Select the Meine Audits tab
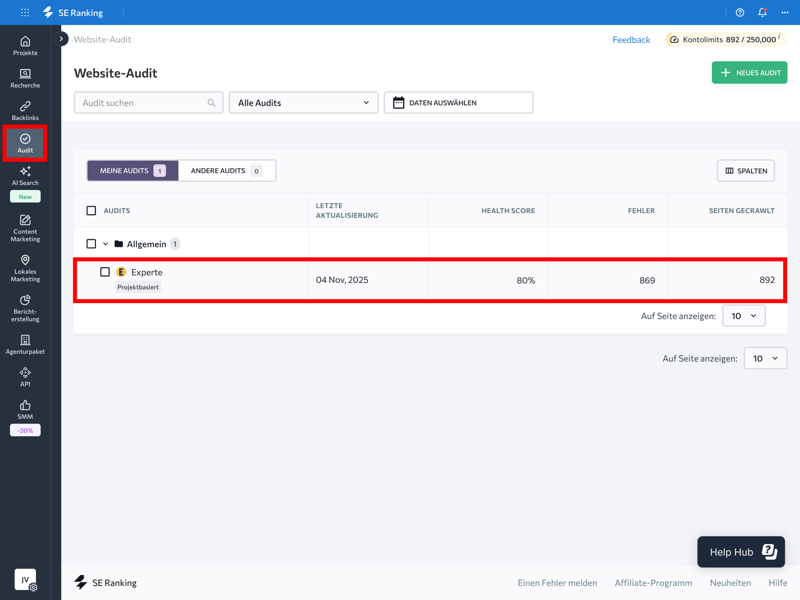 (x=132, y=171)
